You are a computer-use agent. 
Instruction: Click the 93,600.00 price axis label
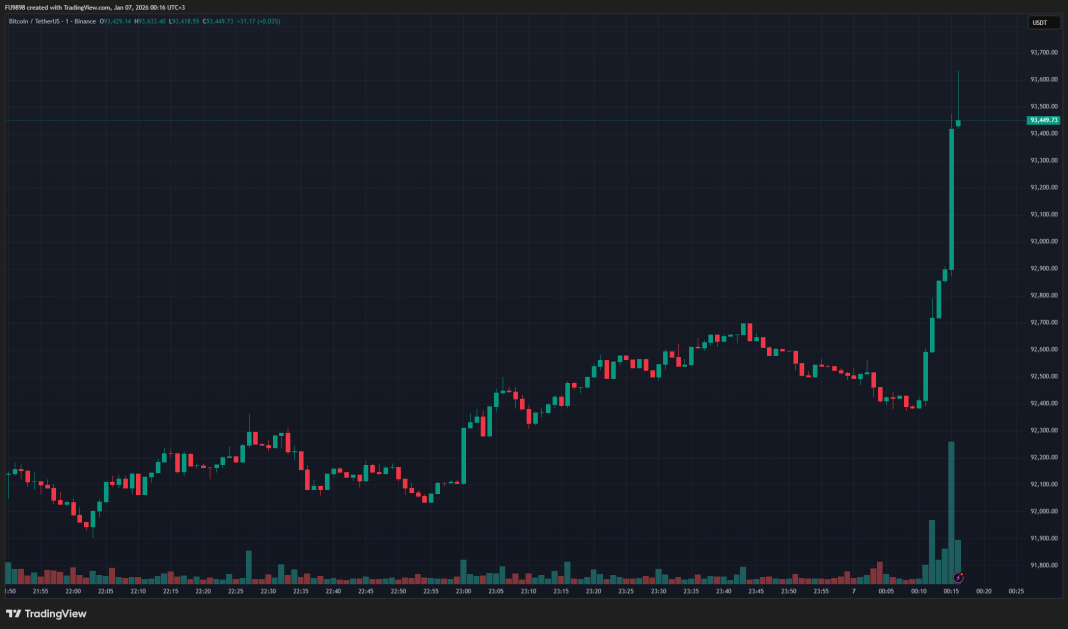[x=1043, y=79]
